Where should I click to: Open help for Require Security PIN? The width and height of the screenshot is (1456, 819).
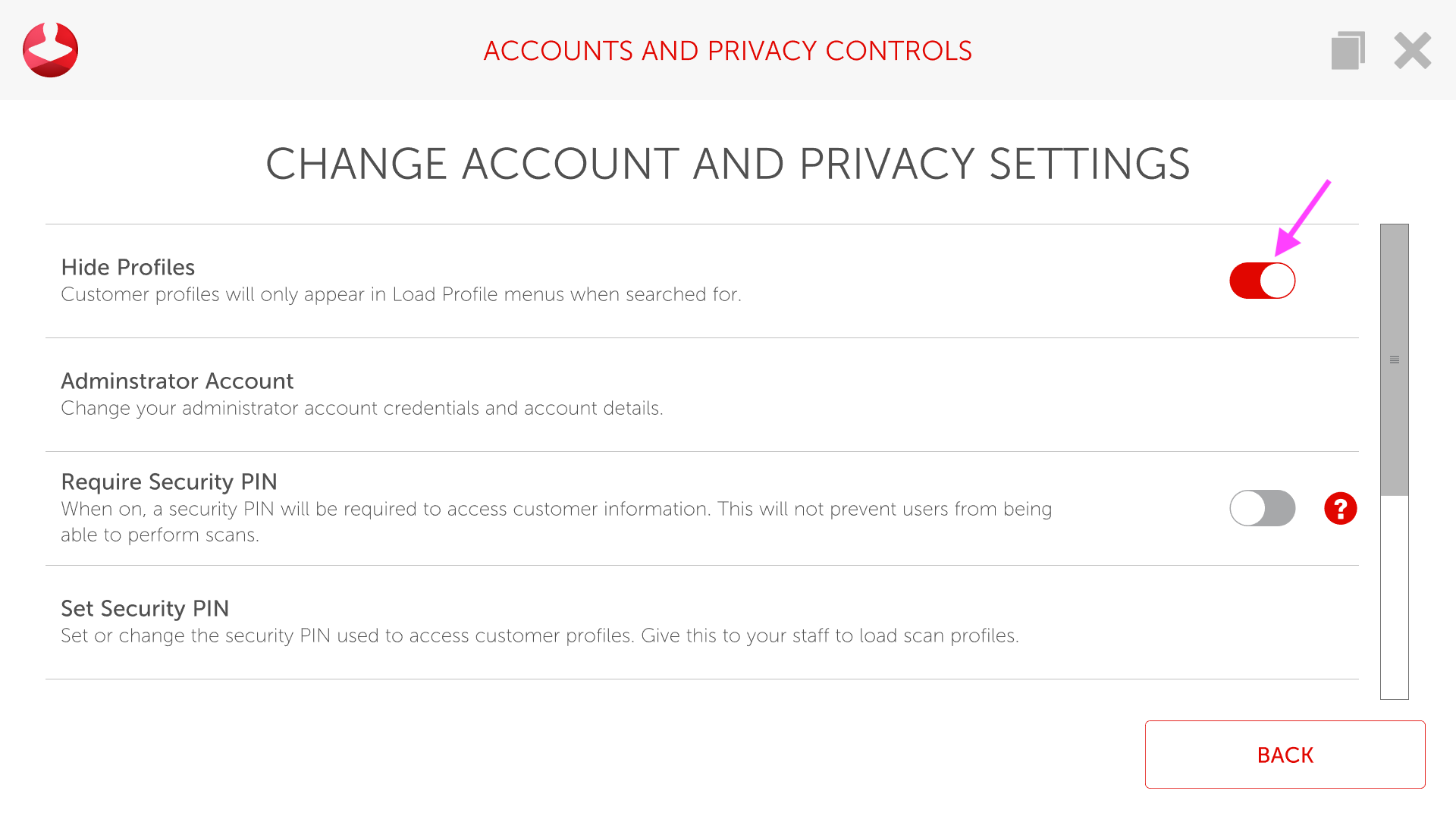(x=1340, y=508)
